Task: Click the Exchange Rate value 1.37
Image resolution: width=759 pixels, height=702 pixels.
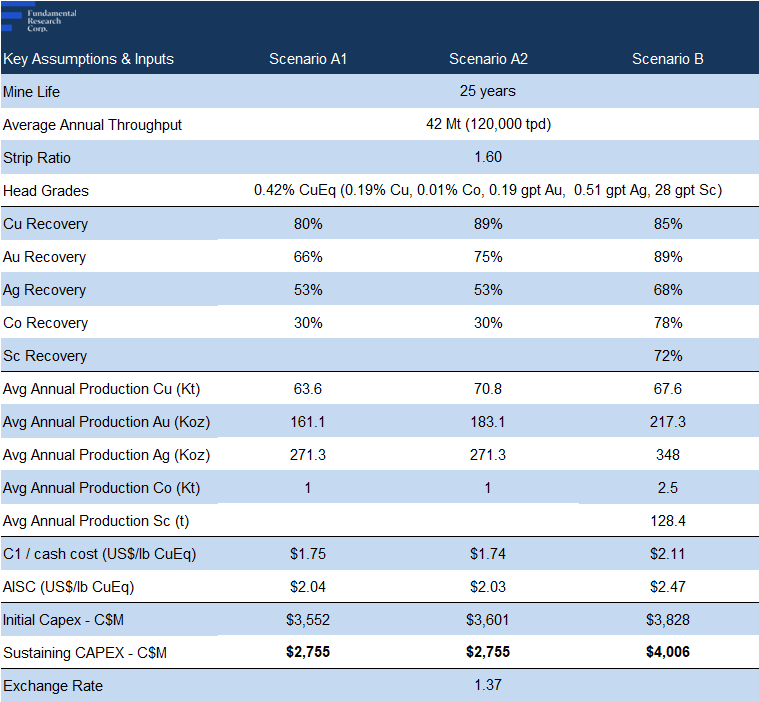Action: (x=488, y=686)
